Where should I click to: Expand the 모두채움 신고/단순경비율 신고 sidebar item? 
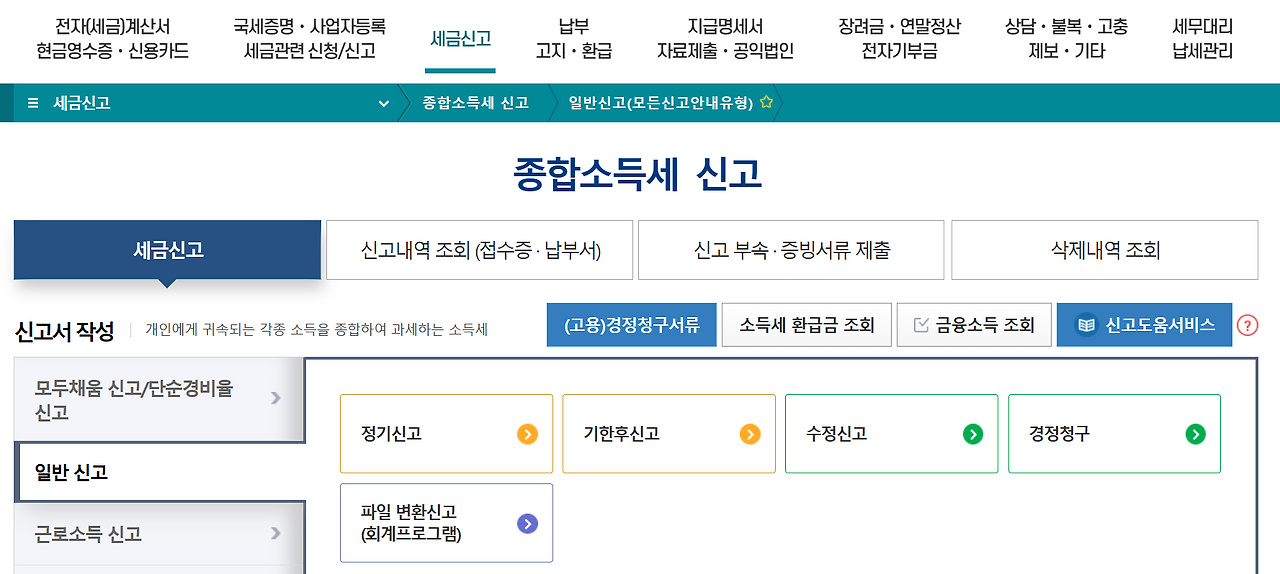(160, 400)
